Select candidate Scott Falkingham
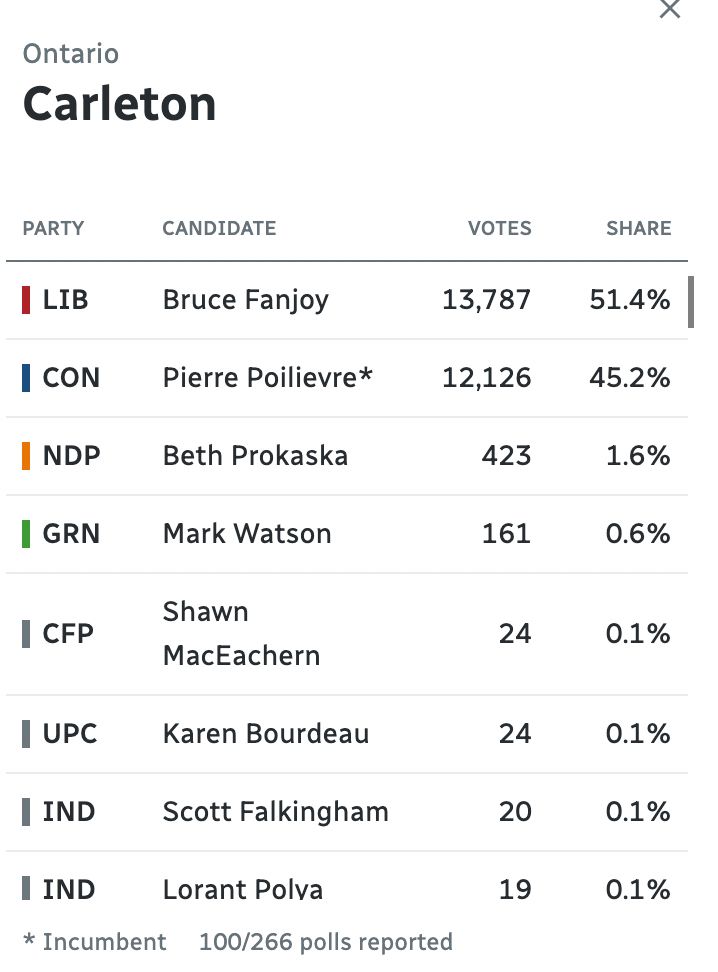The height and width of the screenshot is (972, 718). click(x=275, y=812)
